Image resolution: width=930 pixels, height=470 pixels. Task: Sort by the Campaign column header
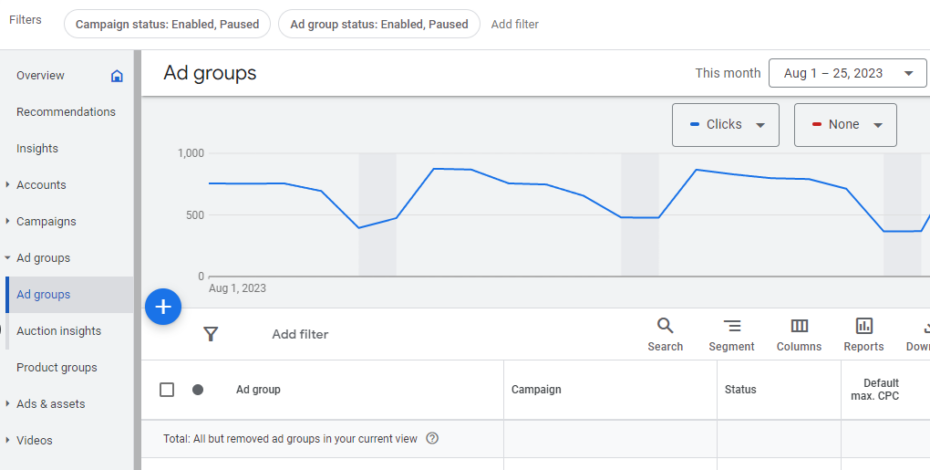[x=536, y=390]
